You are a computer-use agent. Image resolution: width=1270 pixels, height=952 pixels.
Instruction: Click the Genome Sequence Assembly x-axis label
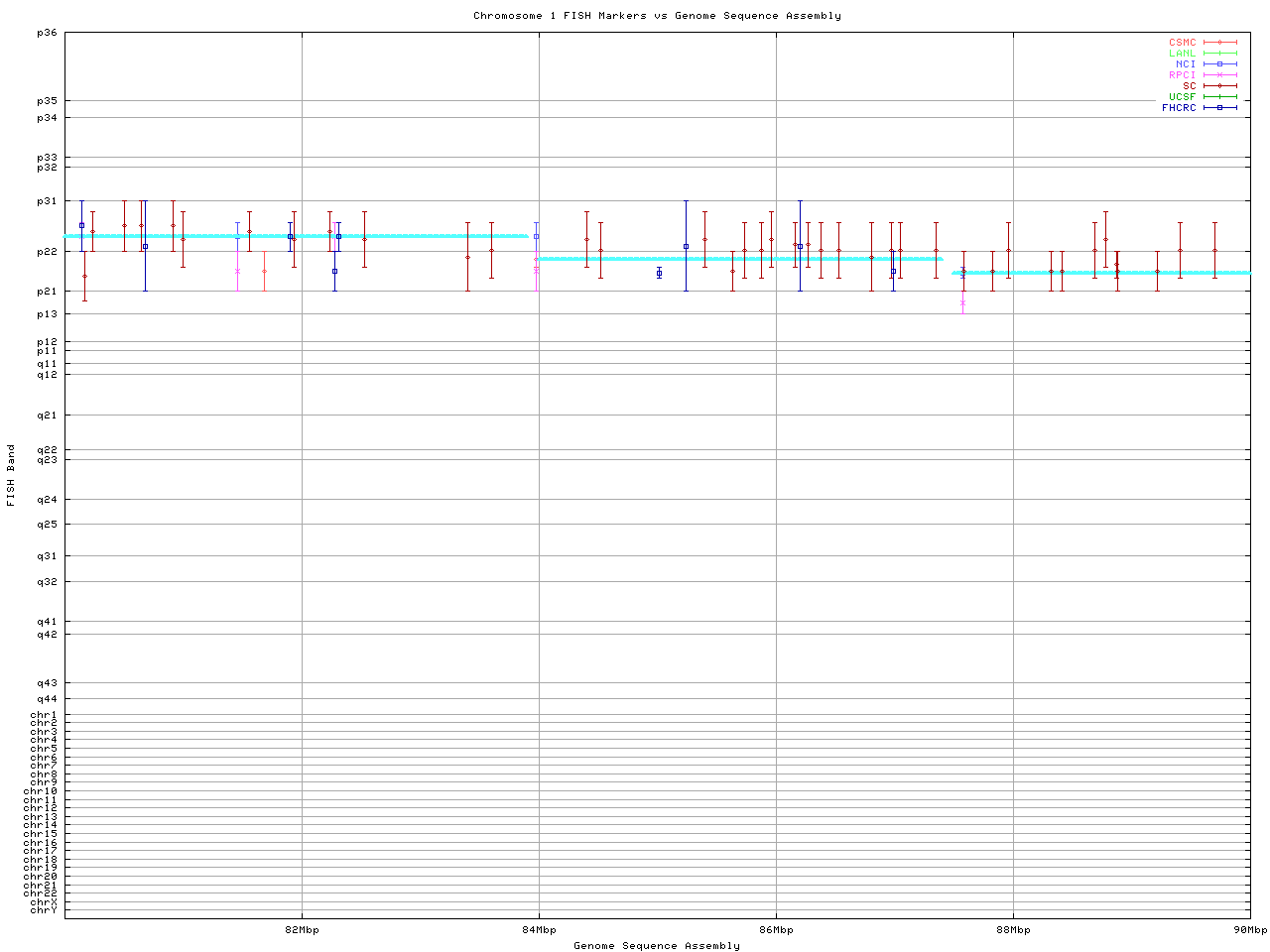point(657,946)
